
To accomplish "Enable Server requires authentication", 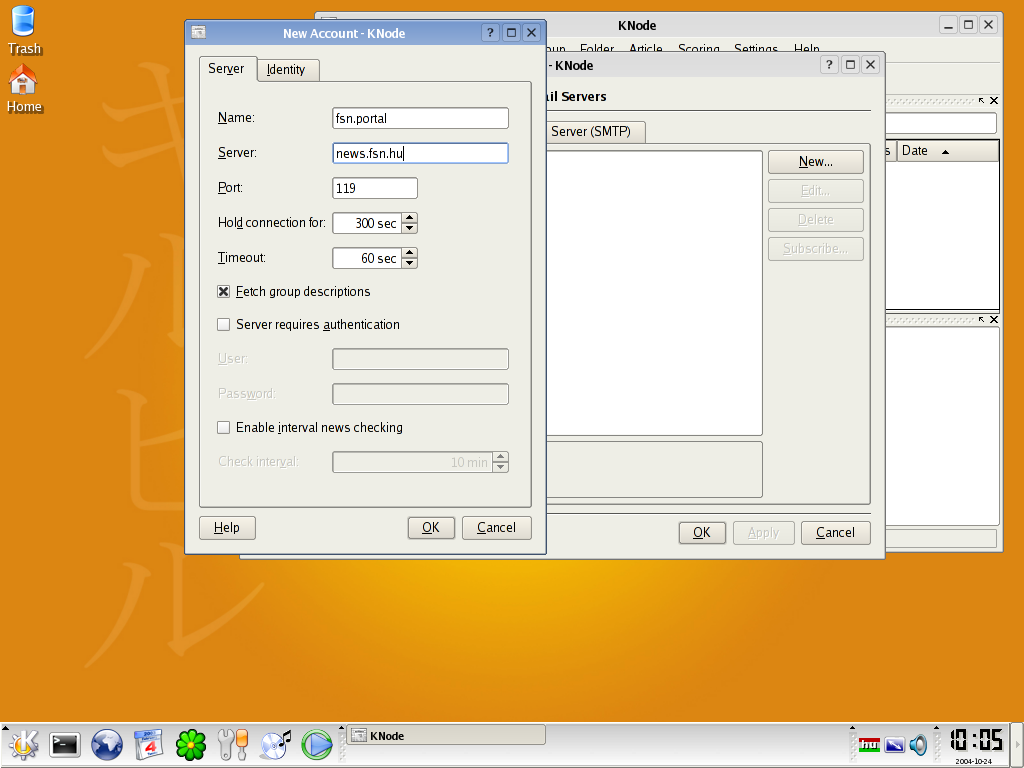I will 223,325.
